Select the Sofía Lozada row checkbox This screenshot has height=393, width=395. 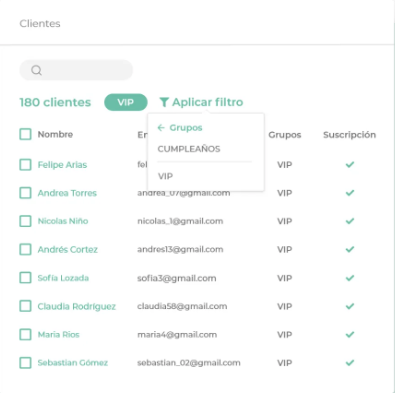pyautogui.click(x=25, y=278)
